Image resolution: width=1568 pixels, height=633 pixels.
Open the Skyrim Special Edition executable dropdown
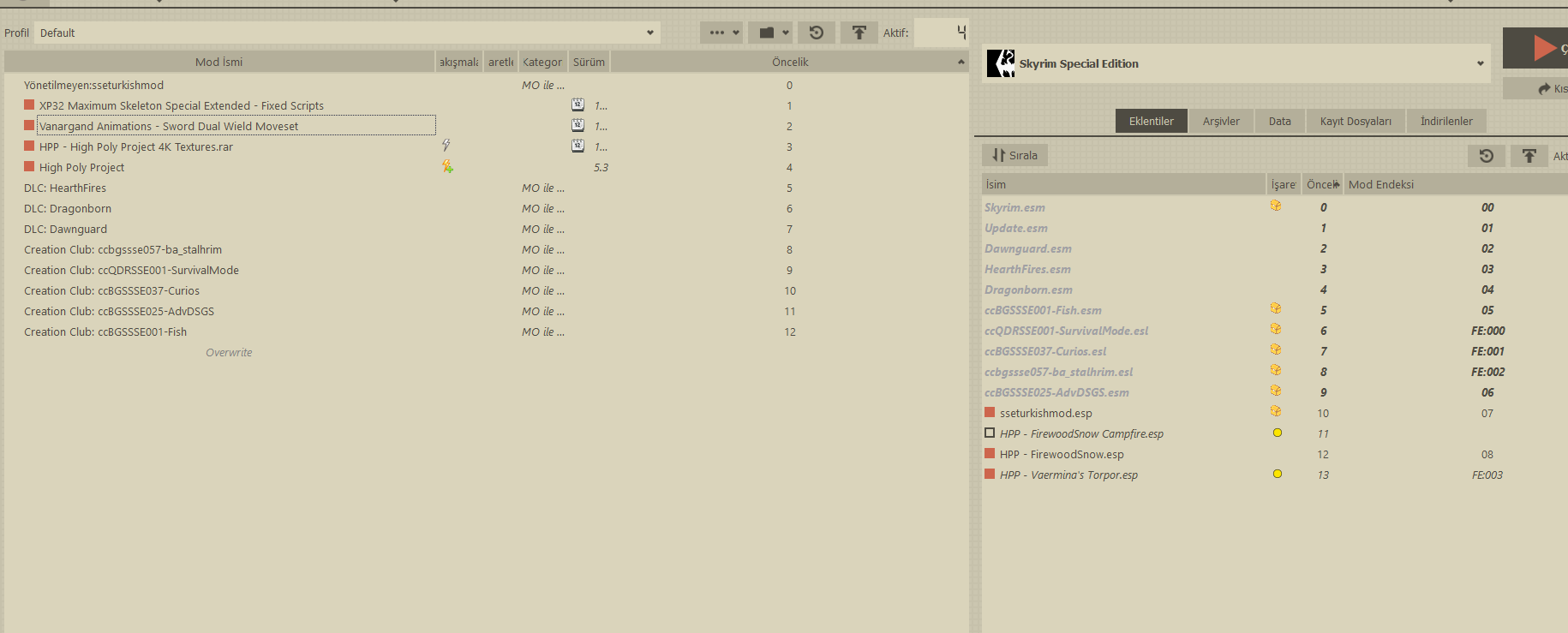[x=1236, y=63]
